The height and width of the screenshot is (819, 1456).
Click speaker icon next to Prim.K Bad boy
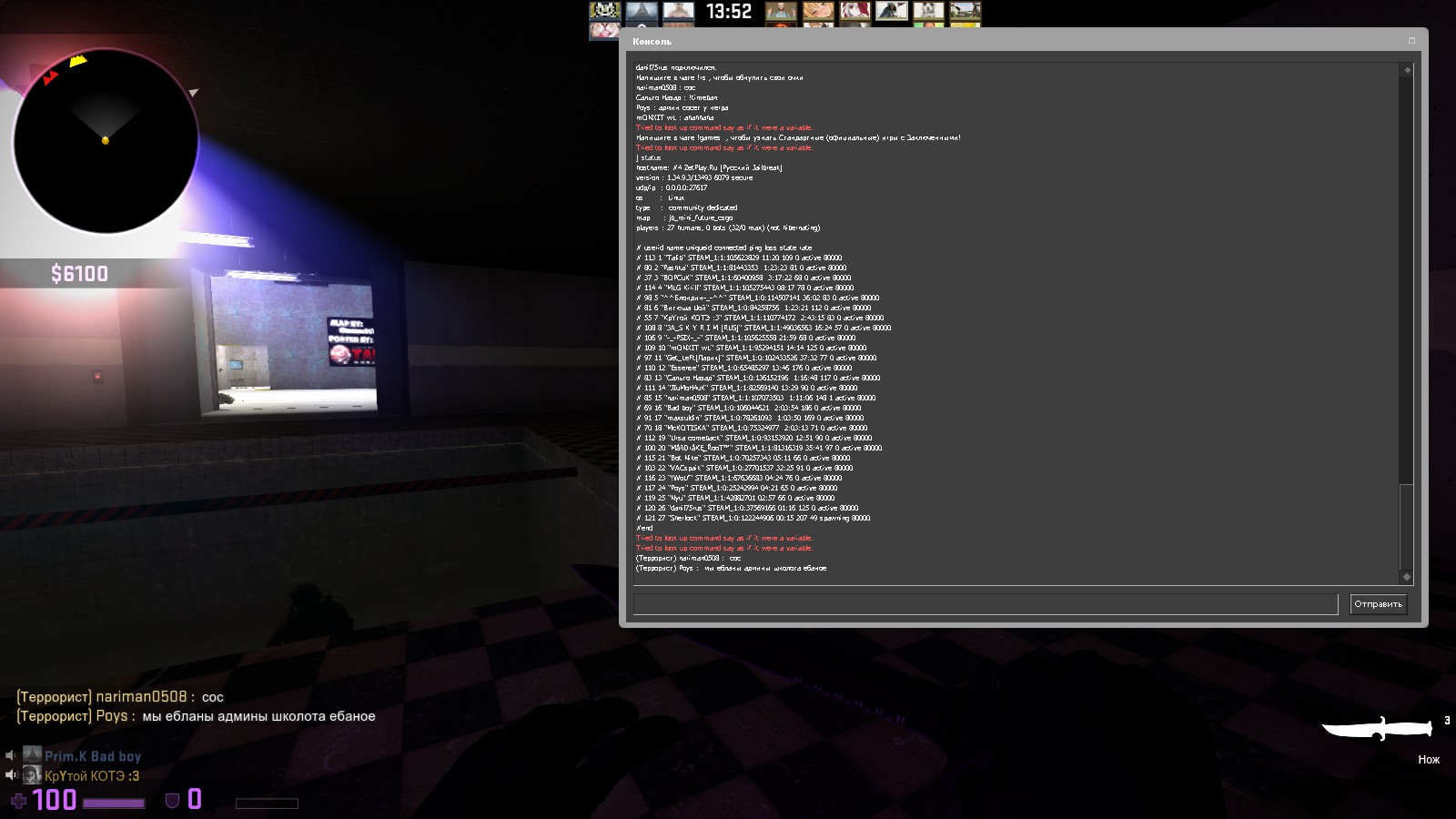coord(11,756)
